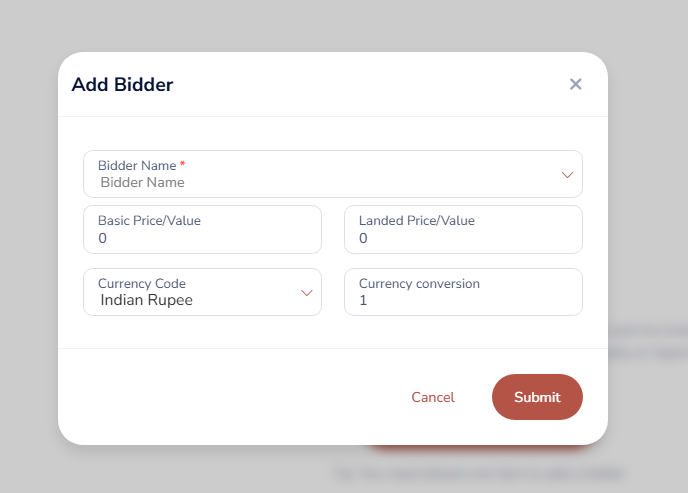Screen dimensions: 688x493
Task: Click the 0 value in Basic Price
Action: click(103, 239)
